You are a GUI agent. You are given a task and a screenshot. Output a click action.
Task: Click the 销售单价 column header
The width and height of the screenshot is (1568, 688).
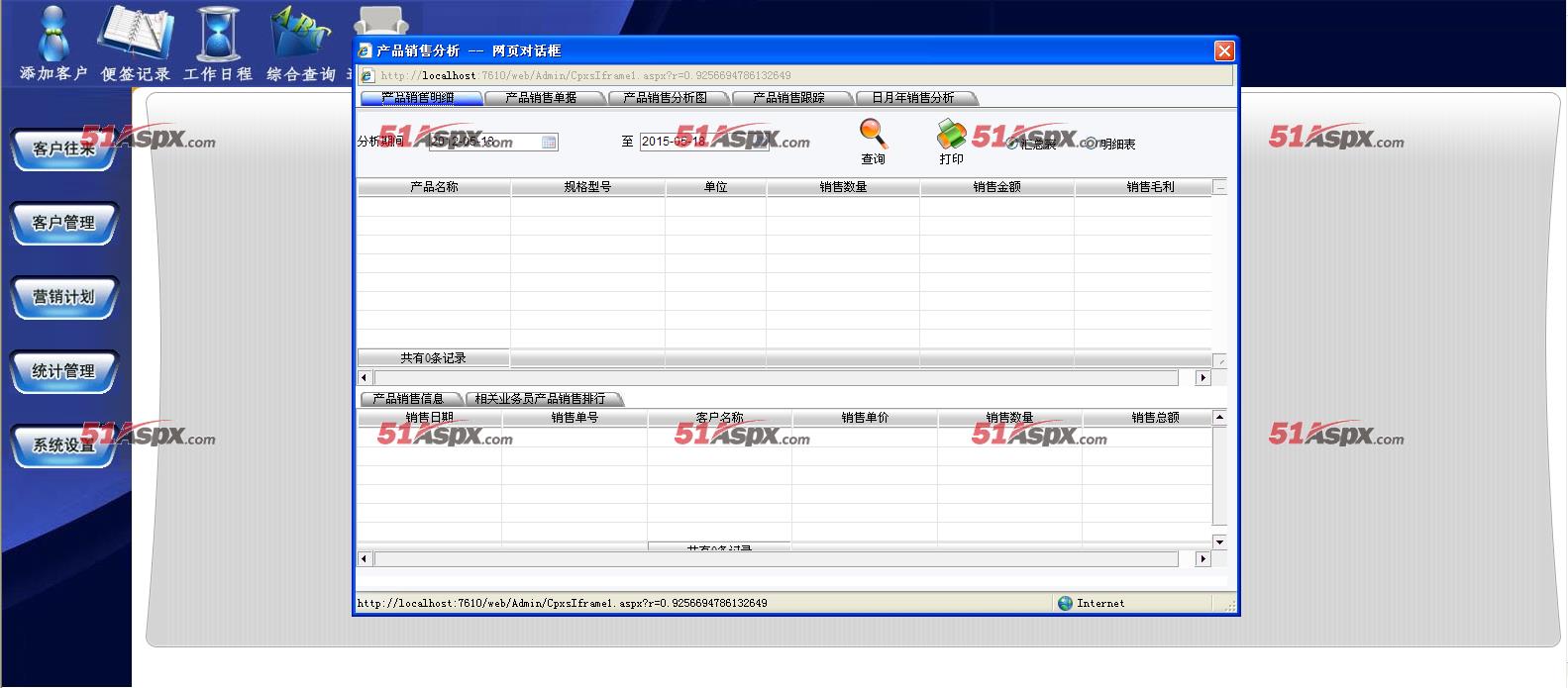pos(865,418)
